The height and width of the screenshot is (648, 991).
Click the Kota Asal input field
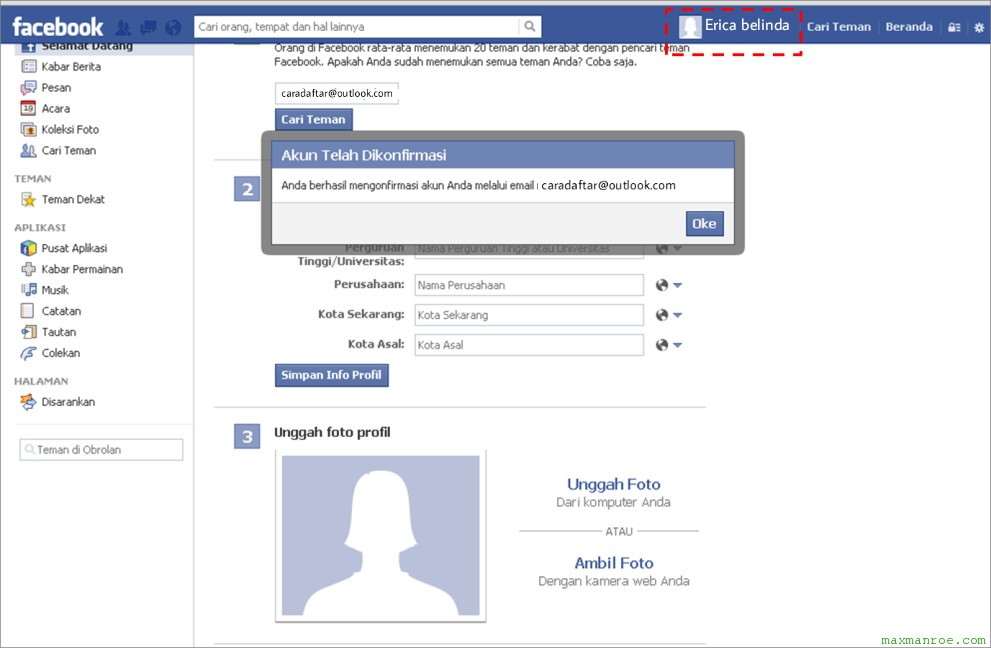point(528,345)
